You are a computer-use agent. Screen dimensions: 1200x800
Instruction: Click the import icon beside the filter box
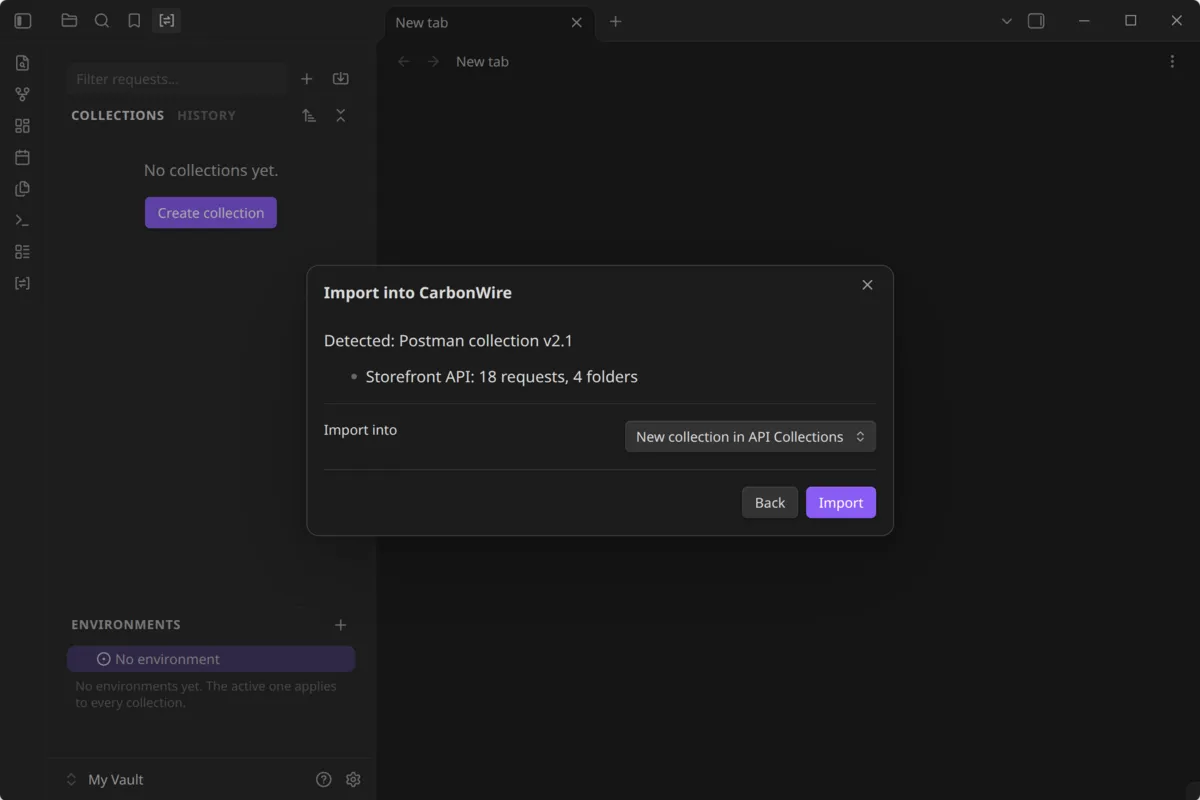click(340, 79)
